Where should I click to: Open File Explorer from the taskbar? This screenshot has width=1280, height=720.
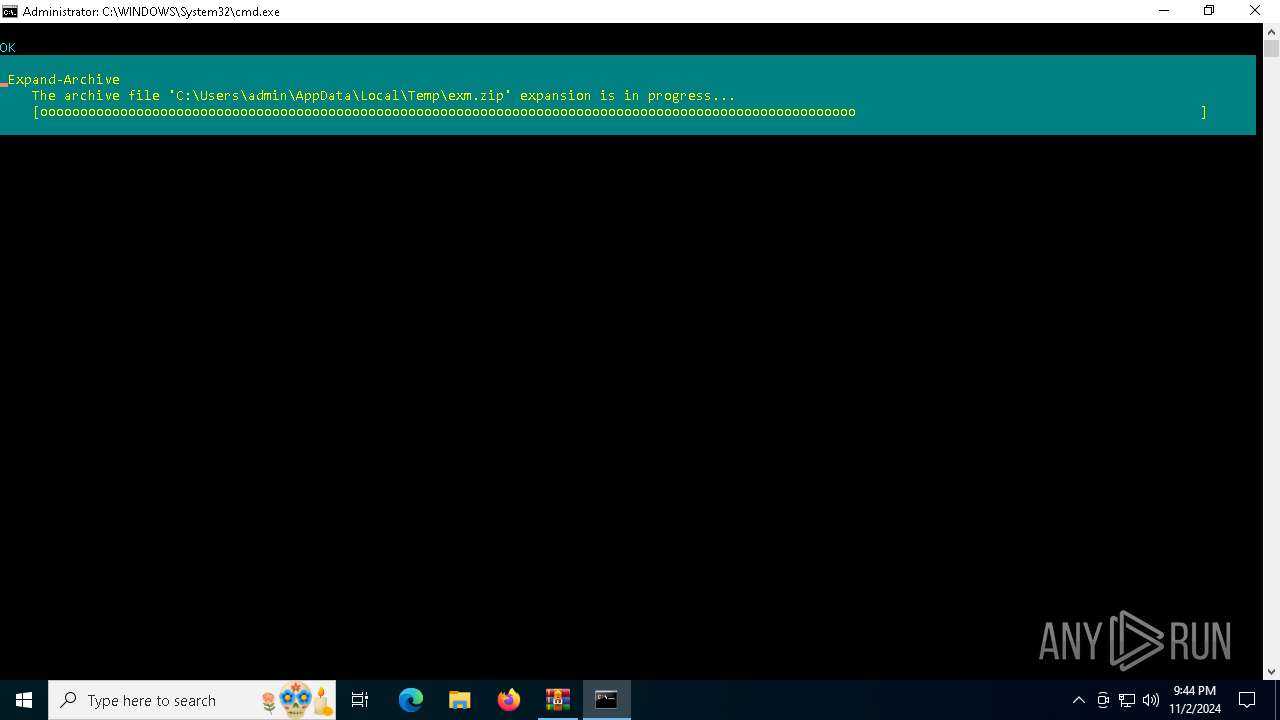460,700
